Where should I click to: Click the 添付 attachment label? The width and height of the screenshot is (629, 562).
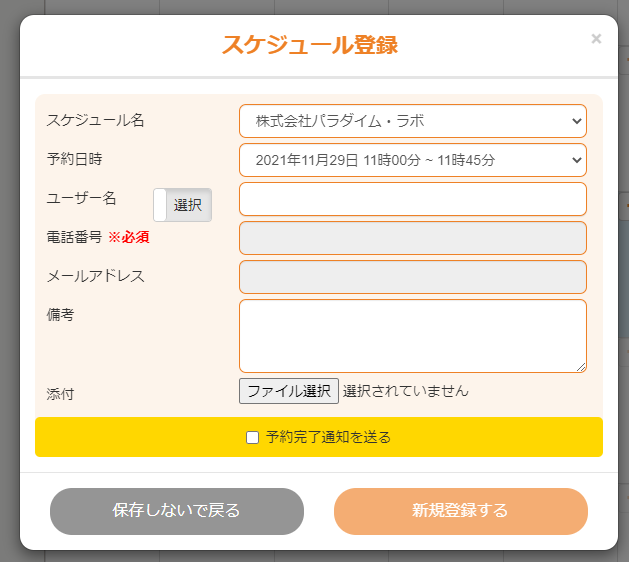(x=61, y=394)
